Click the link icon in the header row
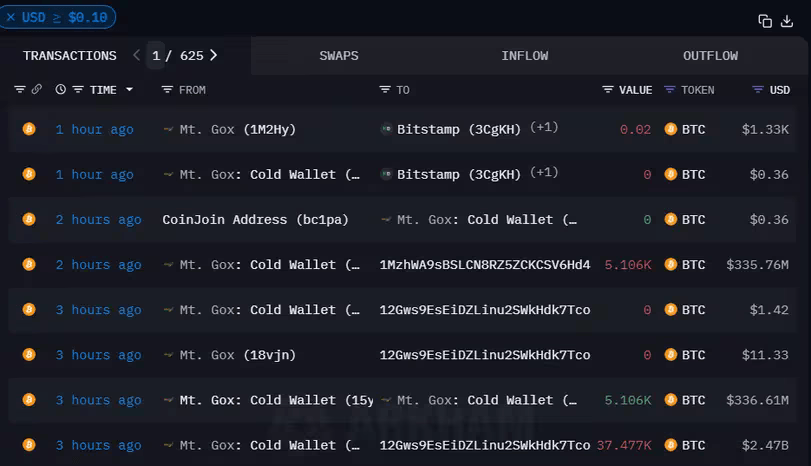The width and height of the screenshot is (811, 466). point(36,90)
